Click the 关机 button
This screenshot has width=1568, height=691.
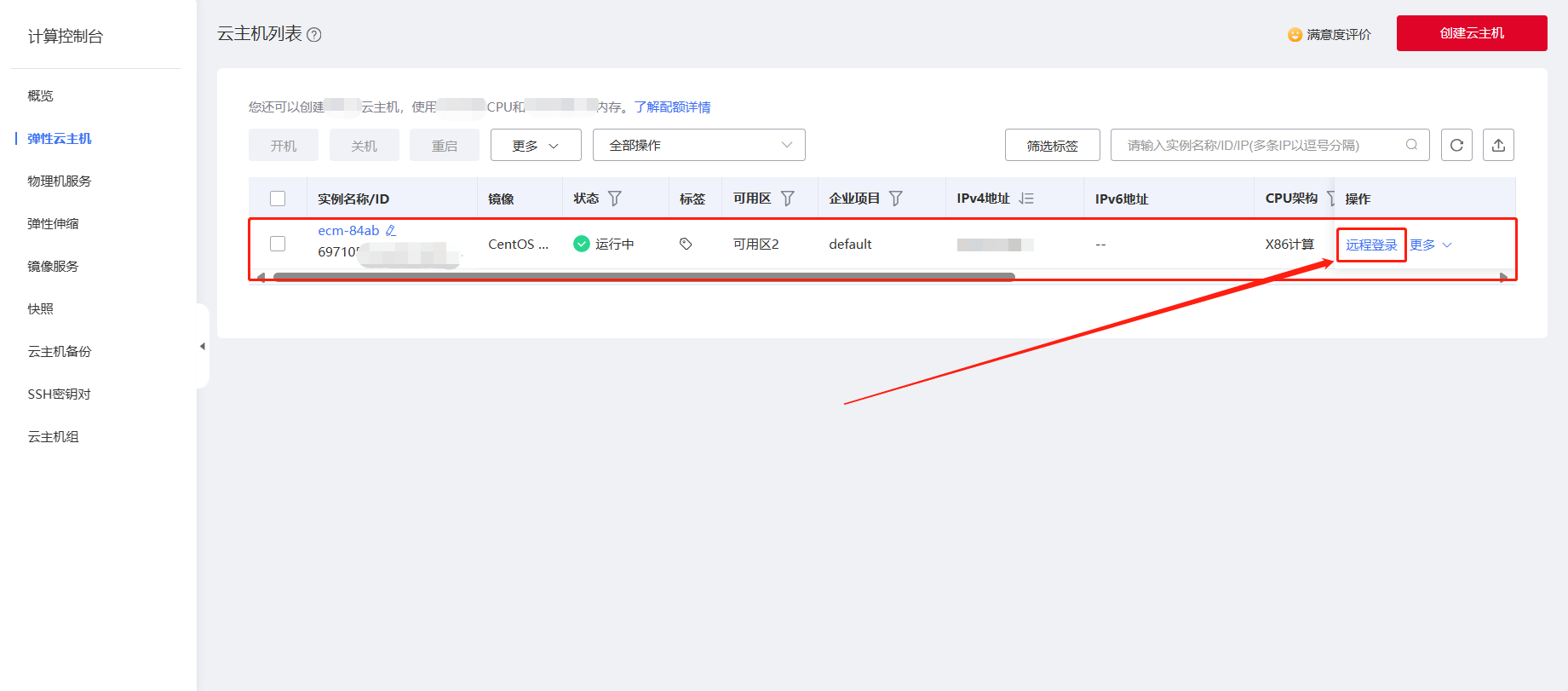point(364,145)
